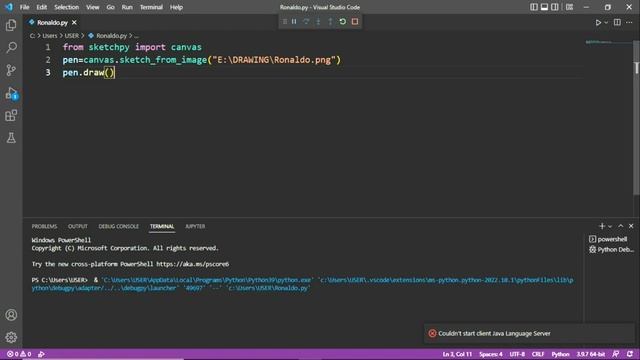Click the editor minimap
This screenshot has width=640, height=360.
tap(608, 42)
